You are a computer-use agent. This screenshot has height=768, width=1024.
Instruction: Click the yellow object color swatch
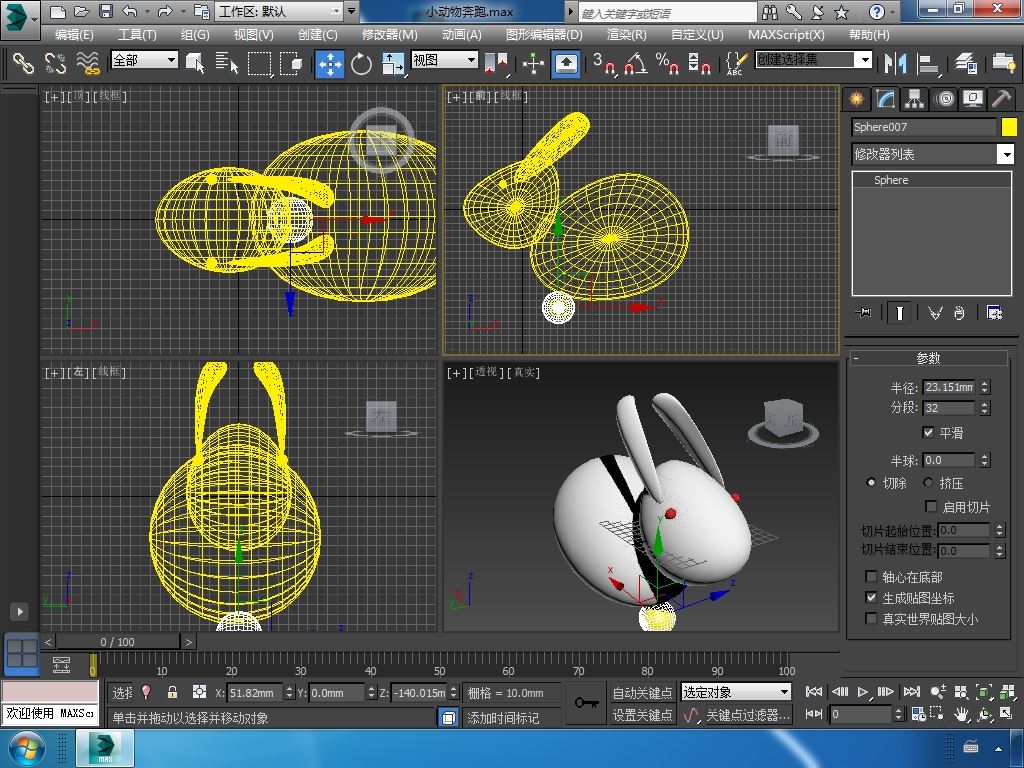coord(1009,127)
